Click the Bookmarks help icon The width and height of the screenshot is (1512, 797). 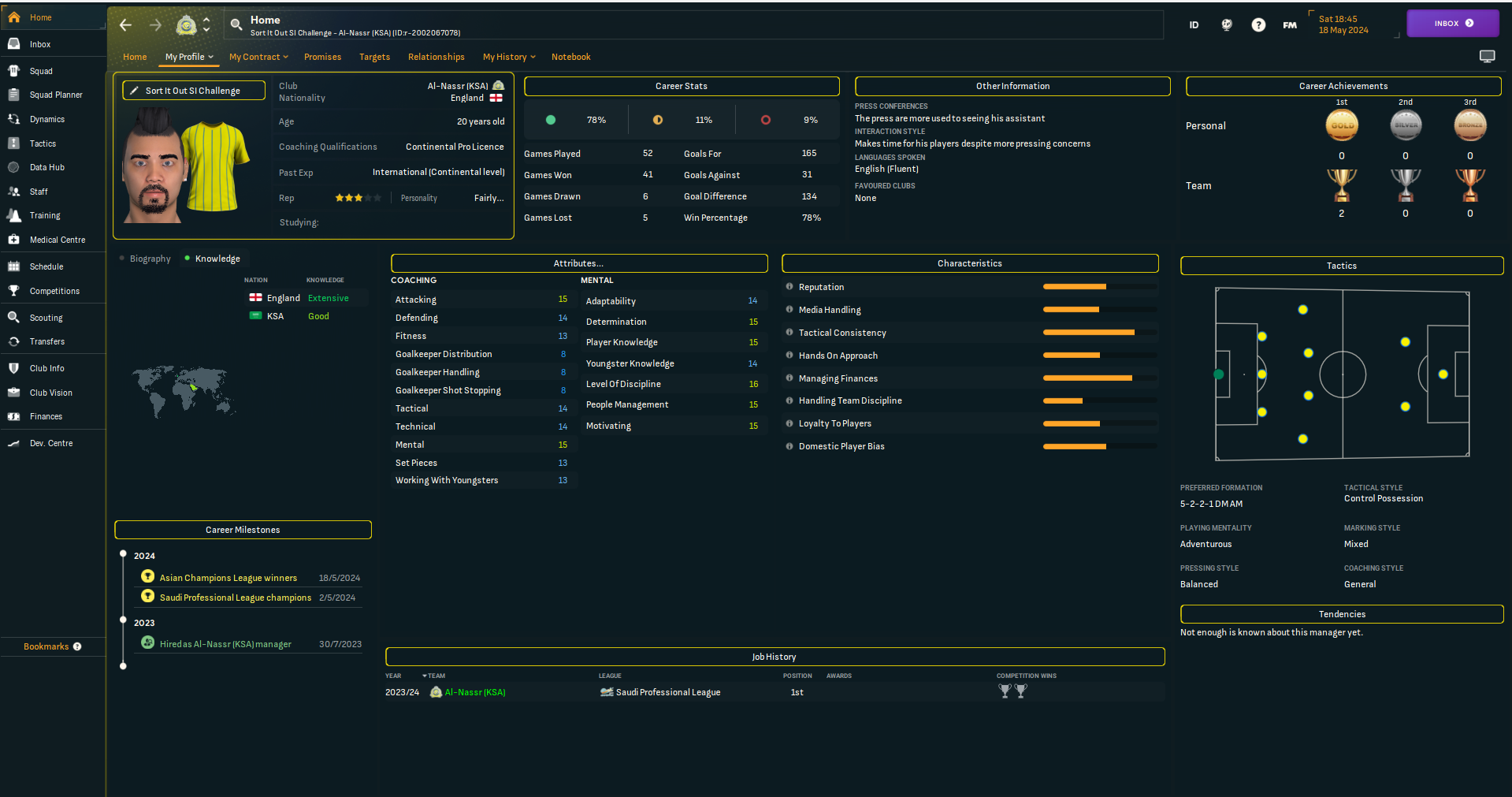77,646
